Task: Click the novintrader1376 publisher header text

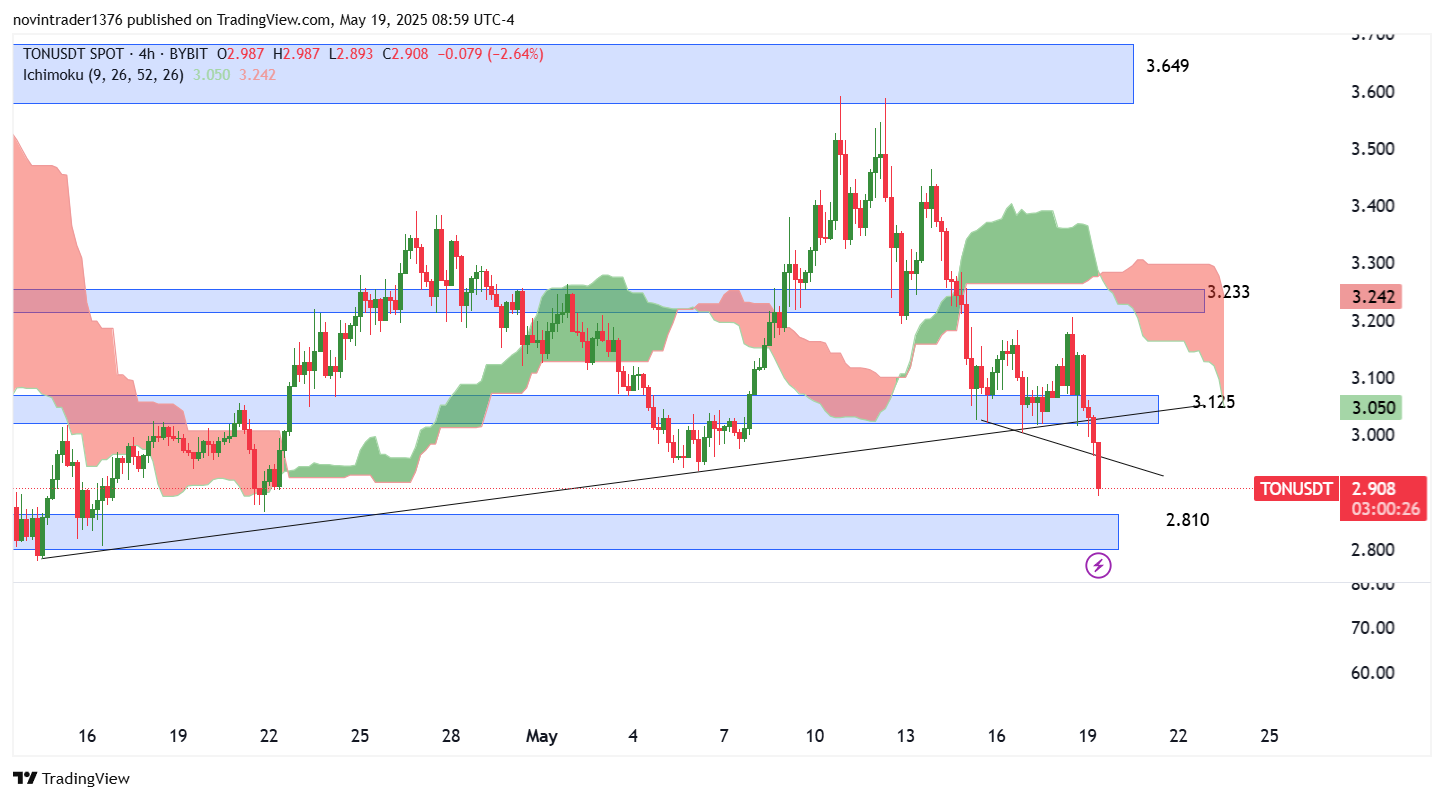Action: 67,20
